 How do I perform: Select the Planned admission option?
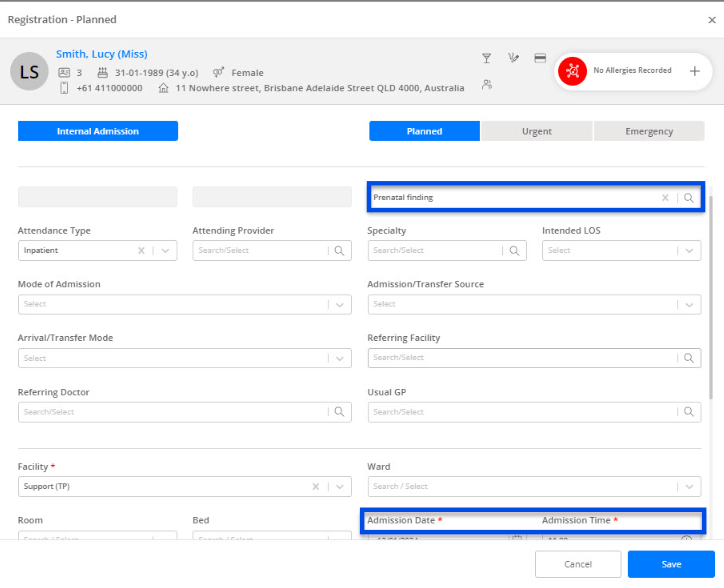click(x=425, y=131)
